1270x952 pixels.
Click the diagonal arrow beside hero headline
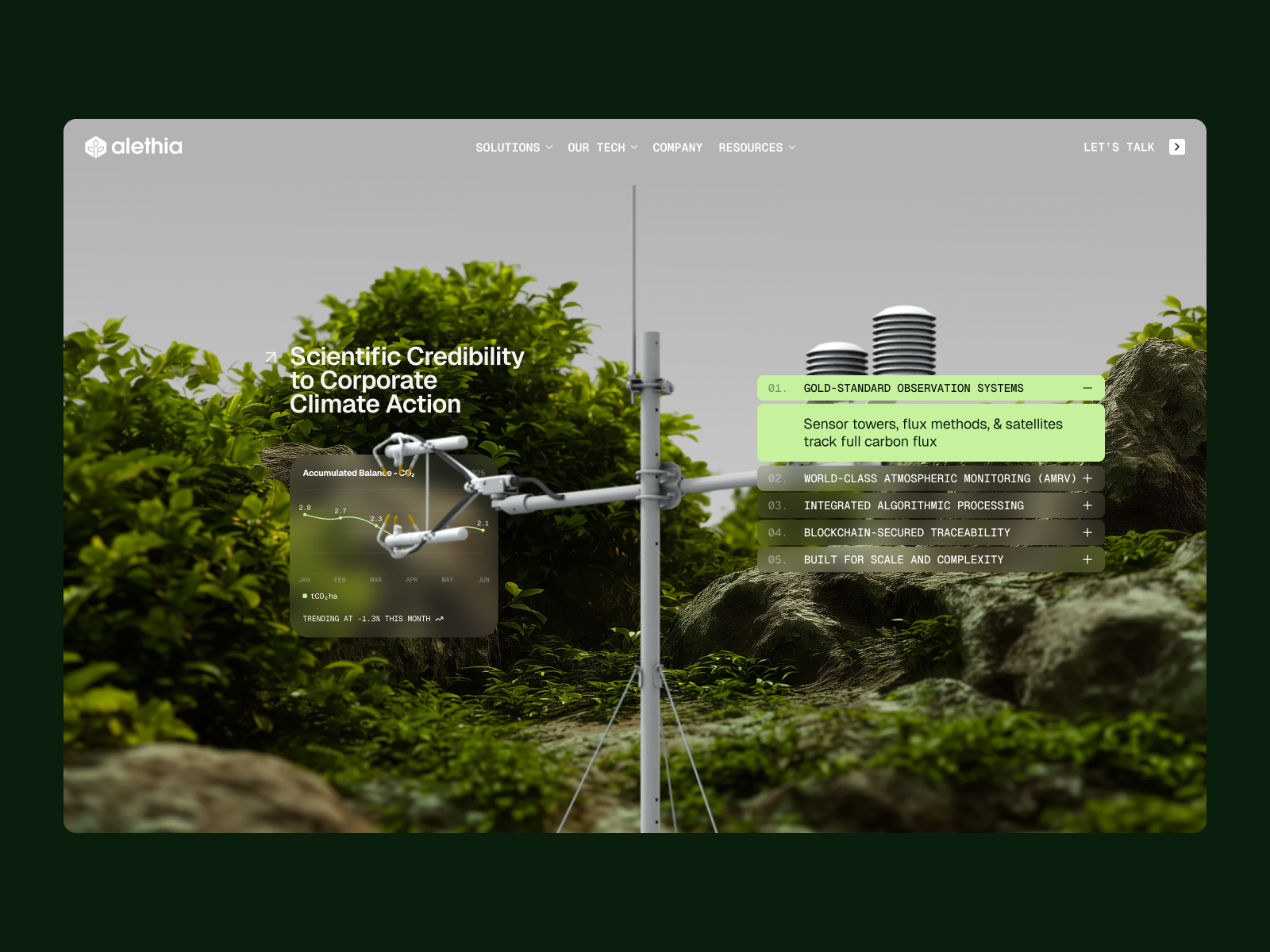(x=271, y=358)
